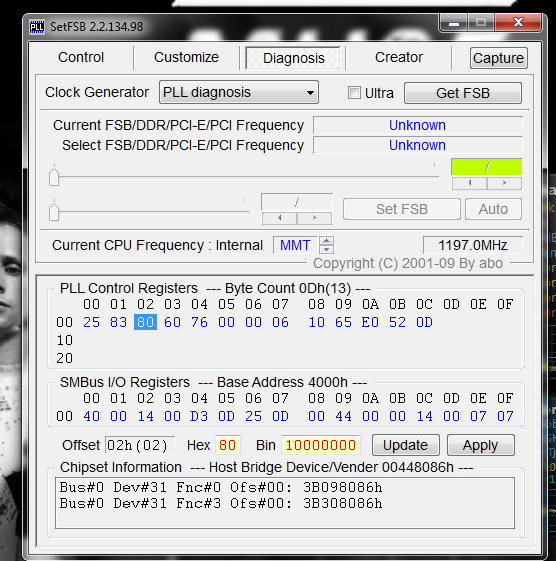This screenshot has height=561, width=556.
Task: Select SMBus register value D3
Action: pyautogui.click(x=199, y=416)
